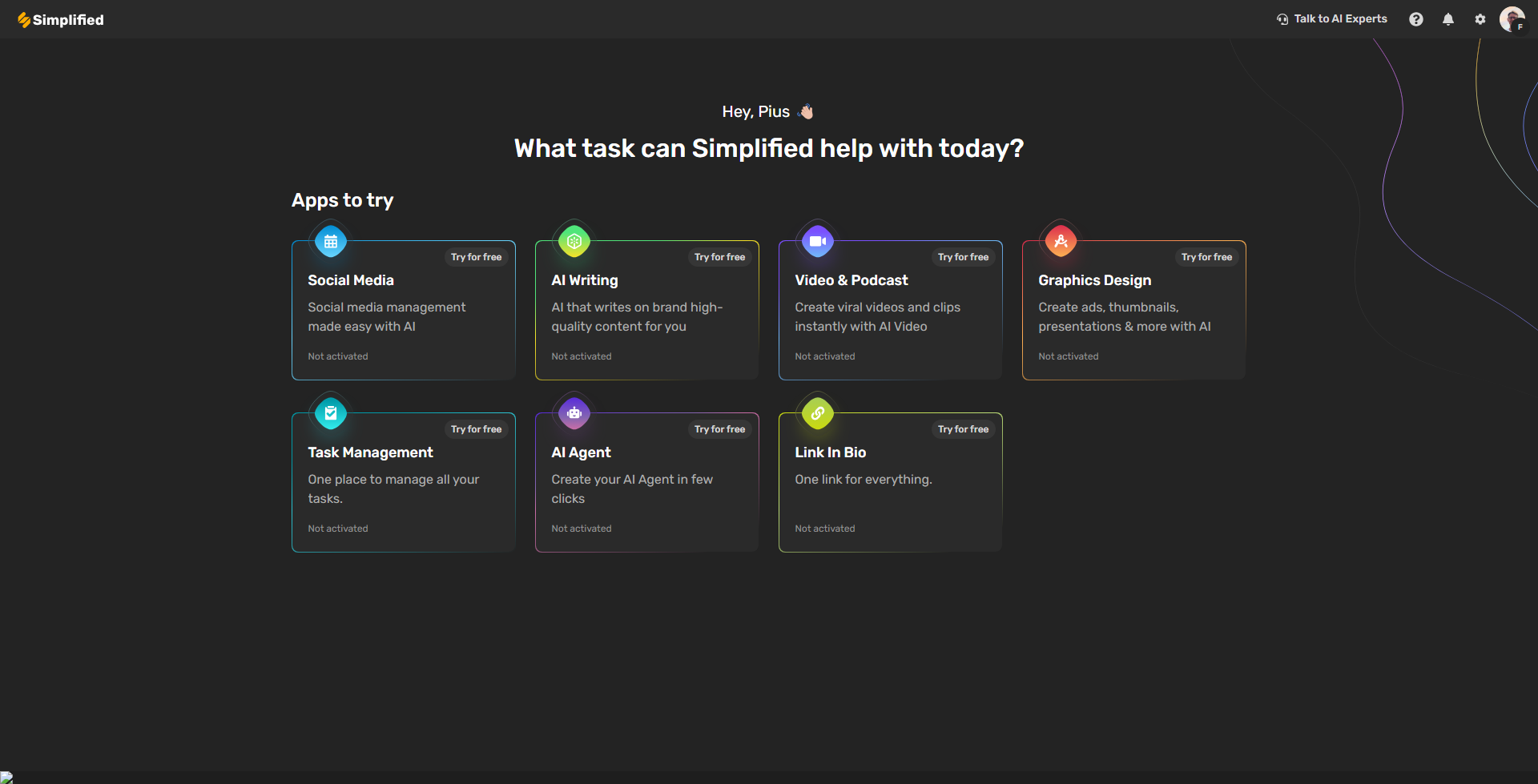Open the AI Agent card title

(582, 452)
